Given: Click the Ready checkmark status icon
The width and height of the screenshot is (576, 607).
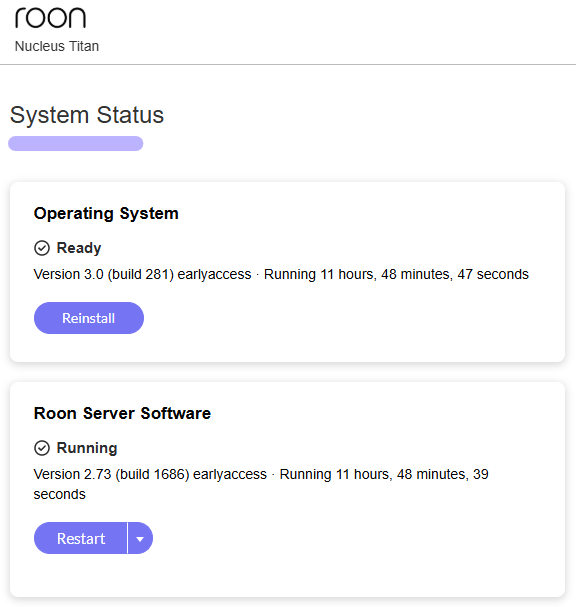Looking at the screenshot, I should (42, 248).
